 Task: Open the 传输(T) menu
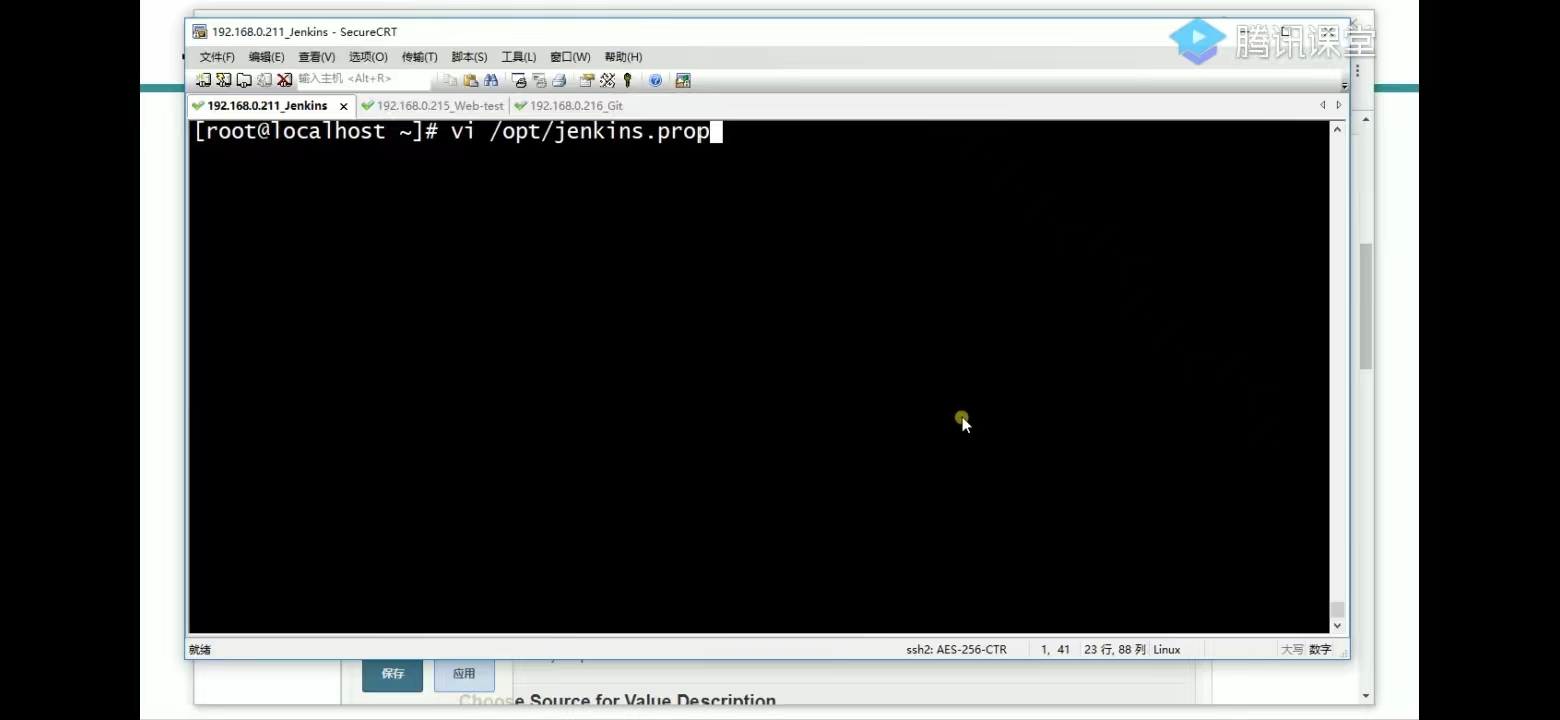(x=419, y=57)
